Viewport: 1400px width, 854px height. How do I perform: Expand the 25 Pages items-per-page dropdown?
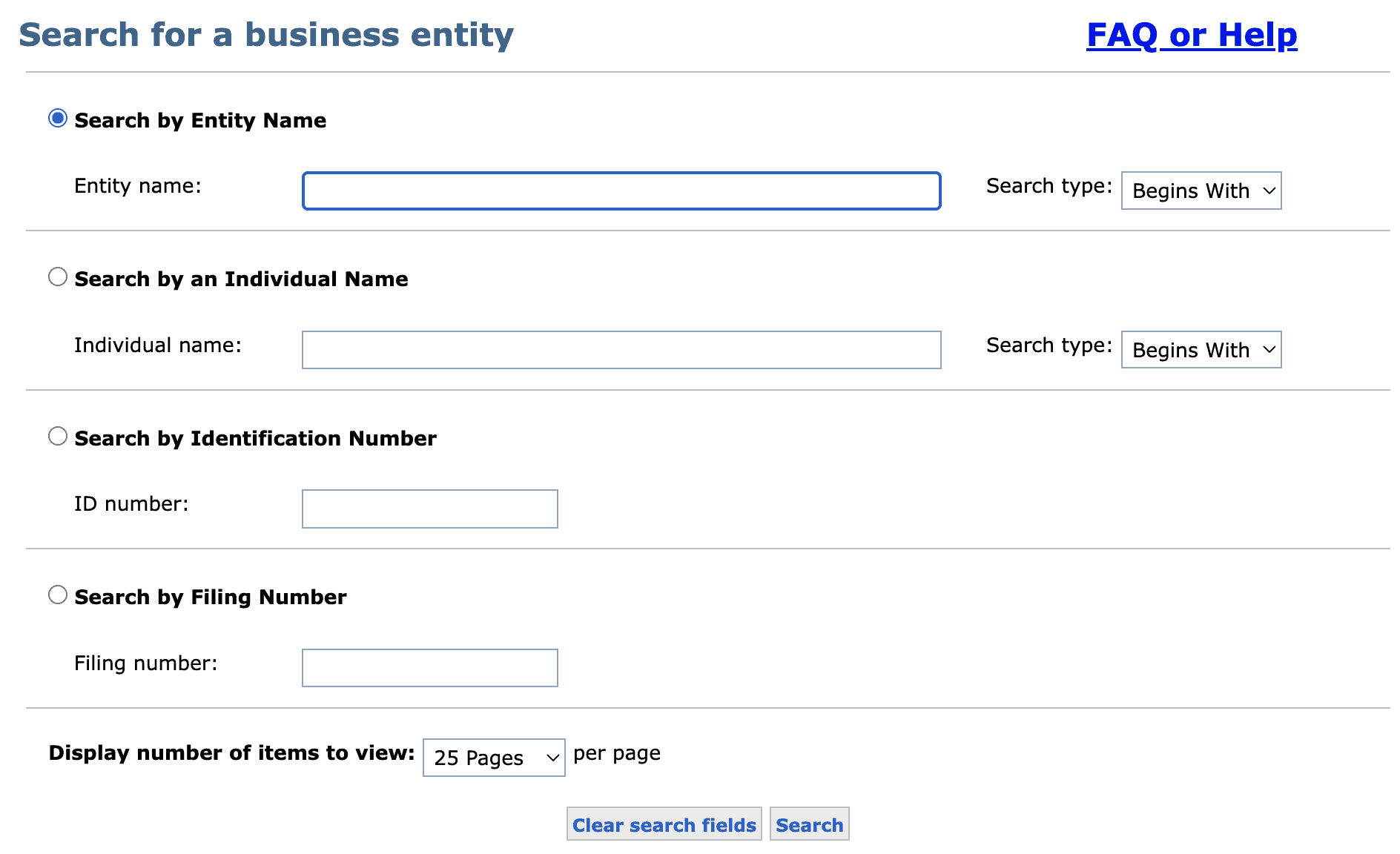494,758
